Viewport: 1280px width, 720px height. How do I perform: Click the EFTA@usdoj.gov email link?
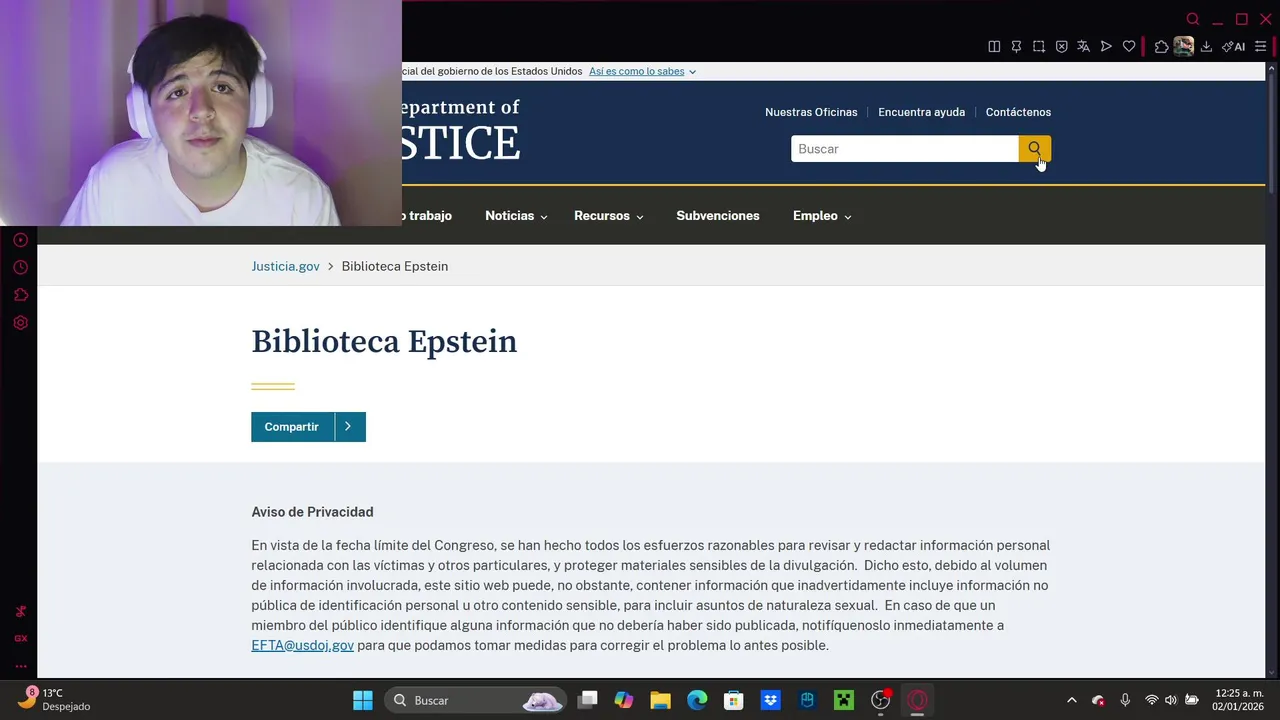(x=302, y=645)
